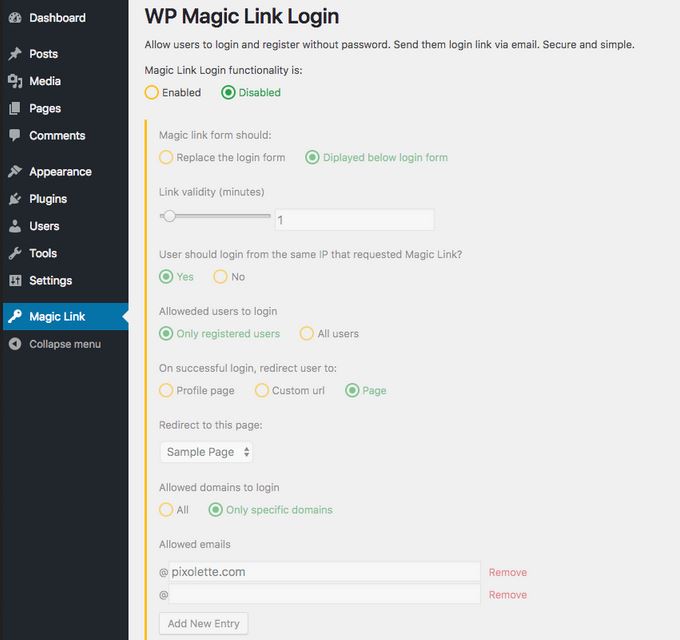Open the Sample Page dropdown

tap(206, 452)
